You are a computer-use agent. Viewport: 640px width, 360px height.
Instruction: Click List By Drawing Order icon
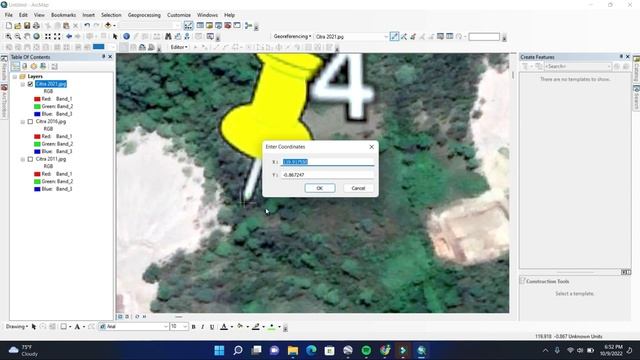[16, 66]
